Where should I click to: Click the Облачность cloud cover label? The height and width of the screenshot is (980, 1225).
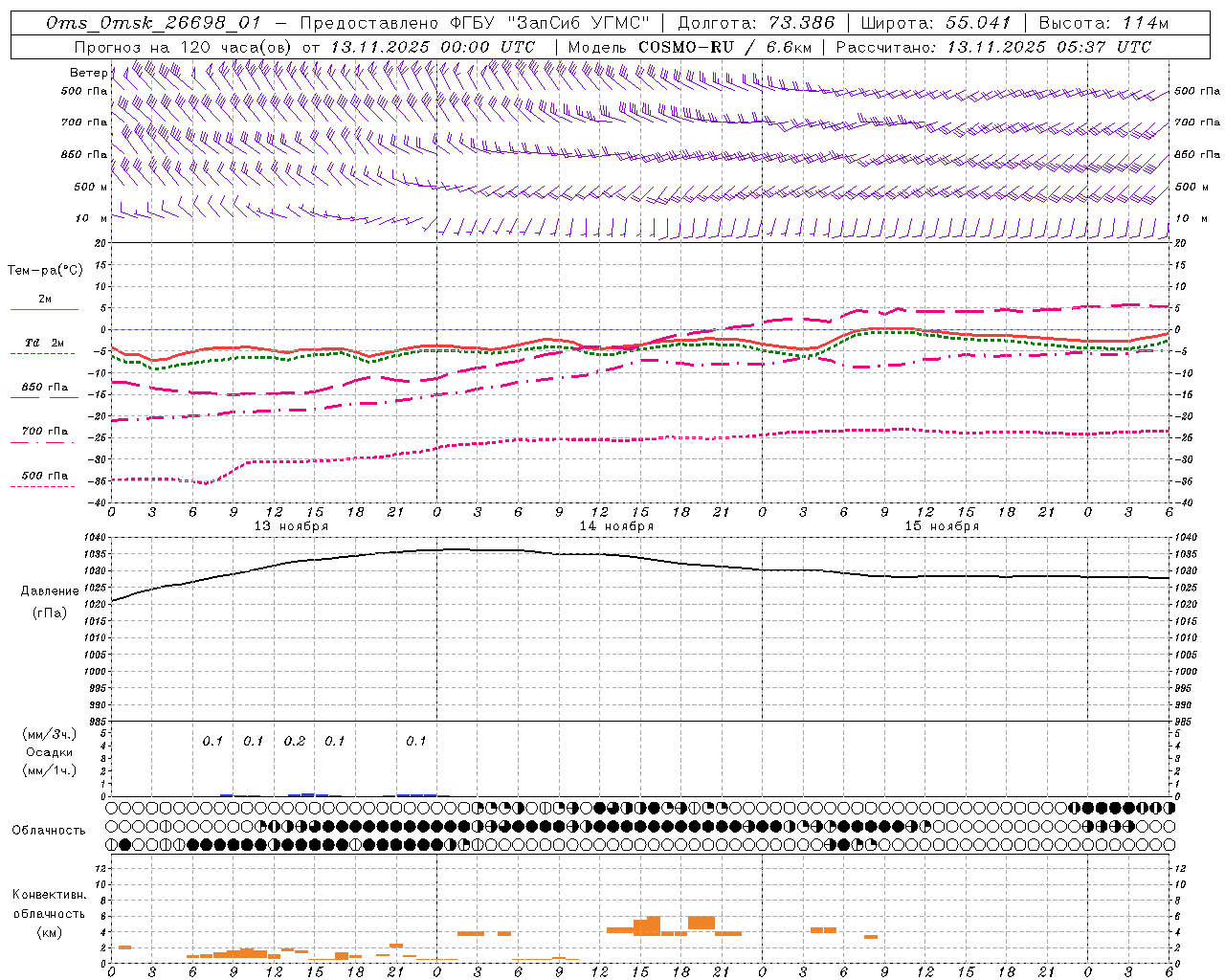click(49, 831)
